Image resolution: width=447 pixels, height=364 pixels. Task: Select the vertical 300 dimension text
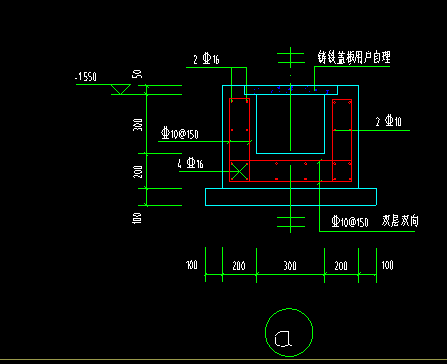point(138,125)
